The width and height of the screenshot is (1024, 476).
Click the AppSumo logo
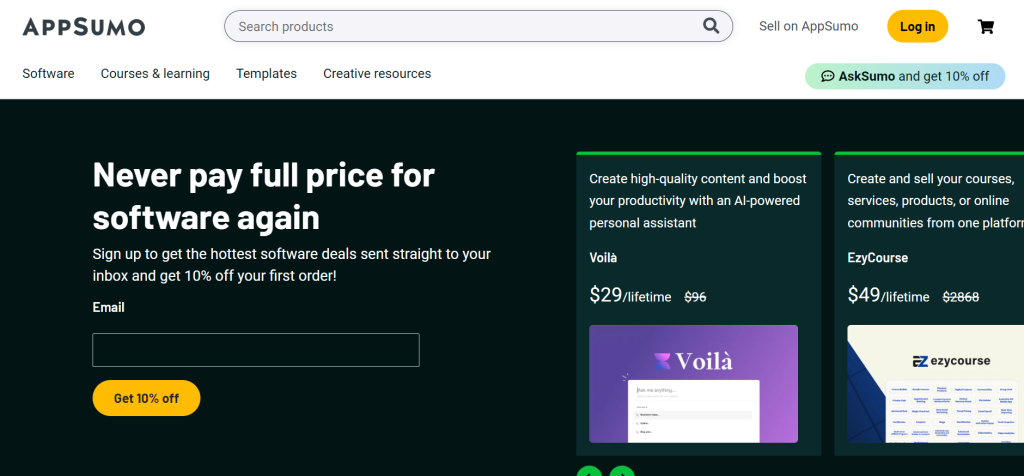[x=84, y=27]
